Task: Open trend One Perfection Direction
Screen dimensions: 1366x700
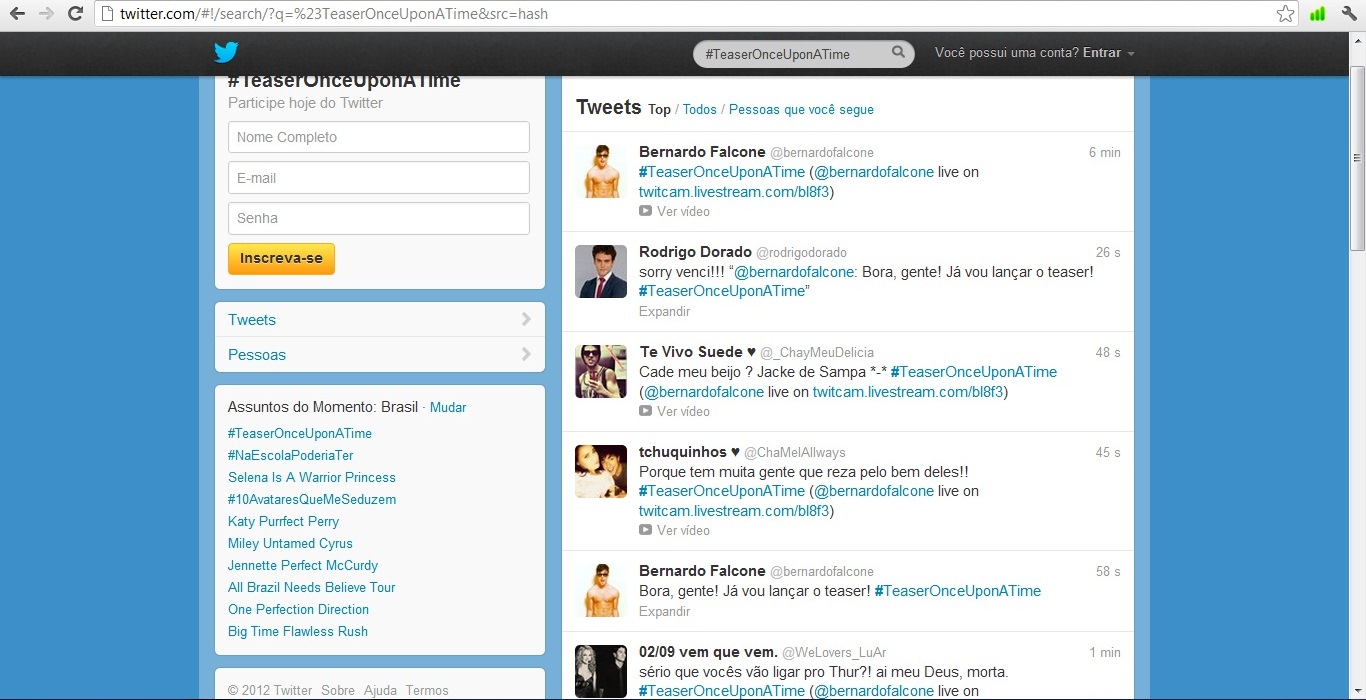Action: [298, 609]
